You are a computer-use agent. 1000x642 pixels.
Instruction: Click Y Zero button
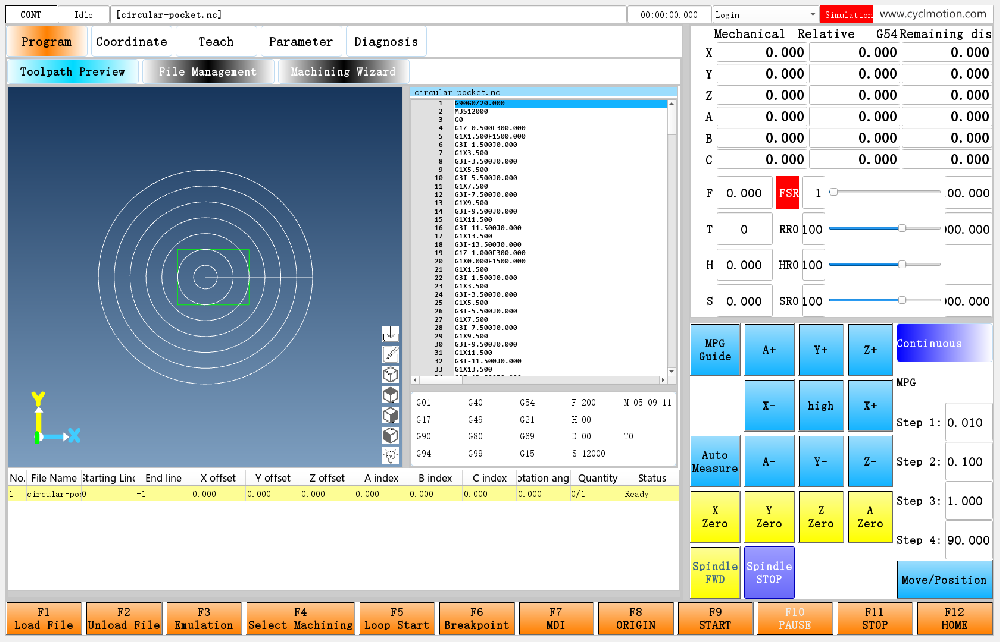coord(769,516)
